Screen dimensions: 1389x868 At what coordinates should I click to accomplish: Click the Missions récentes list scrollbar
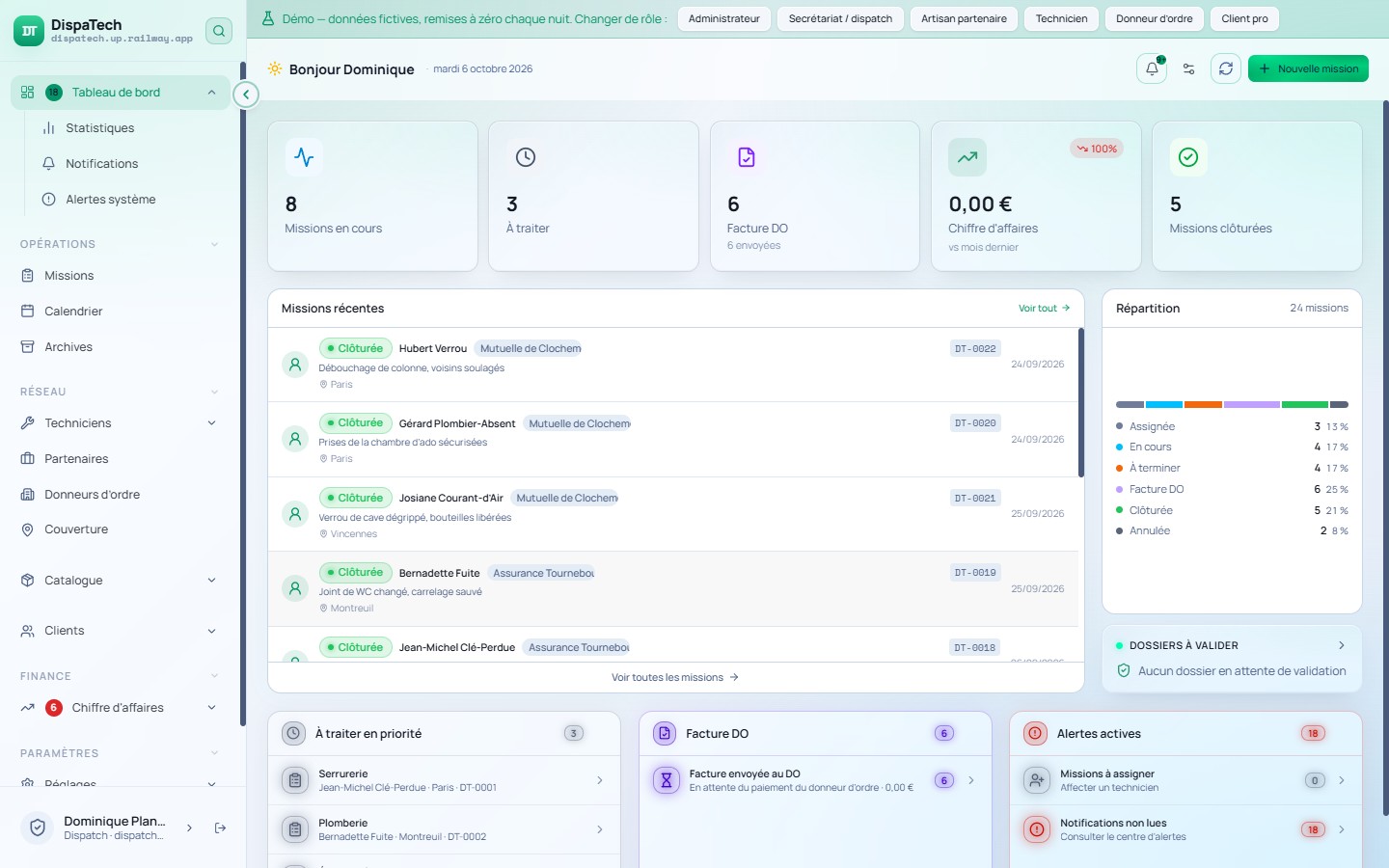(1080, 402)
